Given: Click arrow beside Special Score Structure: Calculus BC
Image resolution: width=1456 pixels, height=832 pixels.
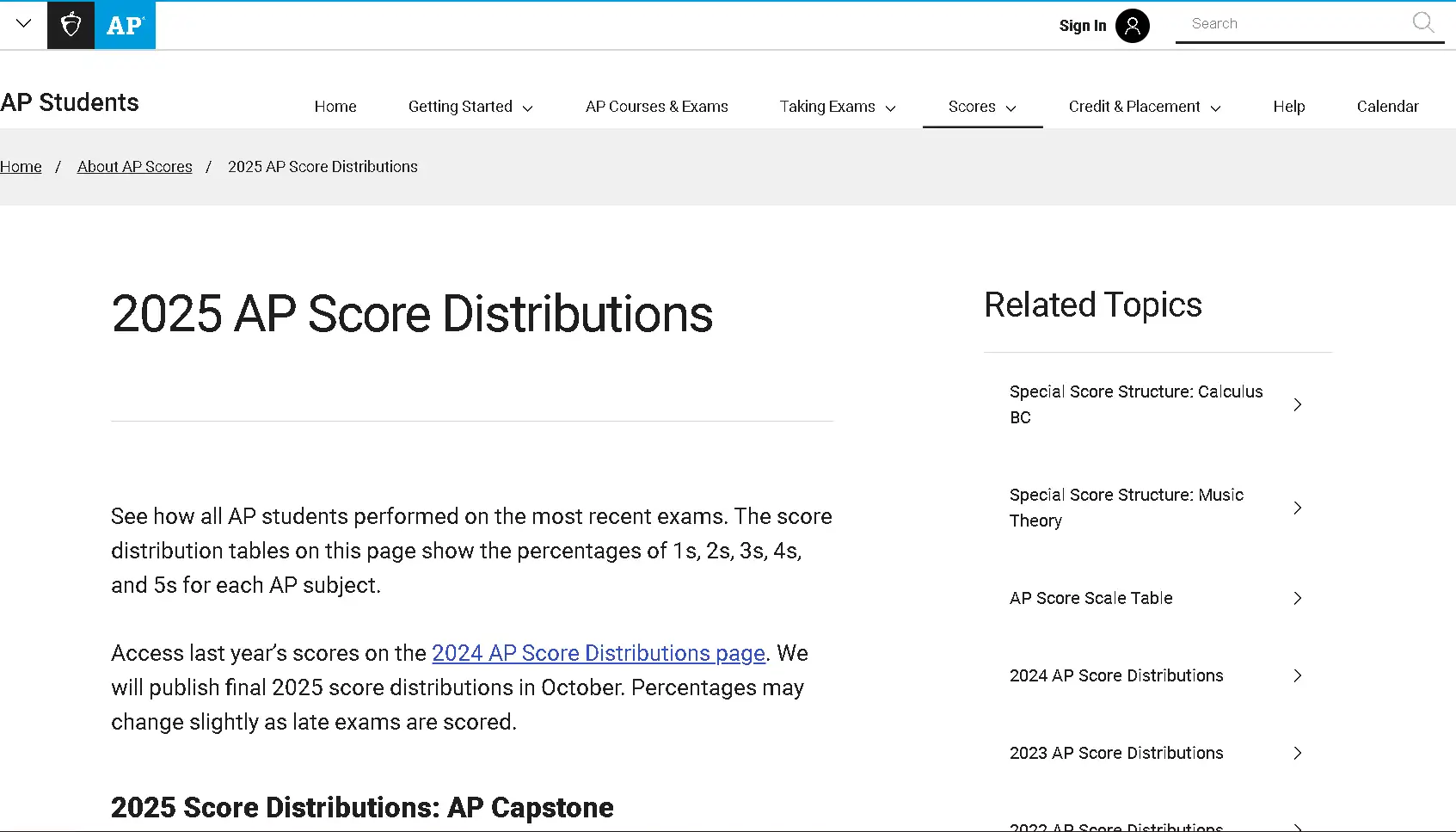Looking at the screenshot, I should pyautogui.click(x=1297, y=404).
